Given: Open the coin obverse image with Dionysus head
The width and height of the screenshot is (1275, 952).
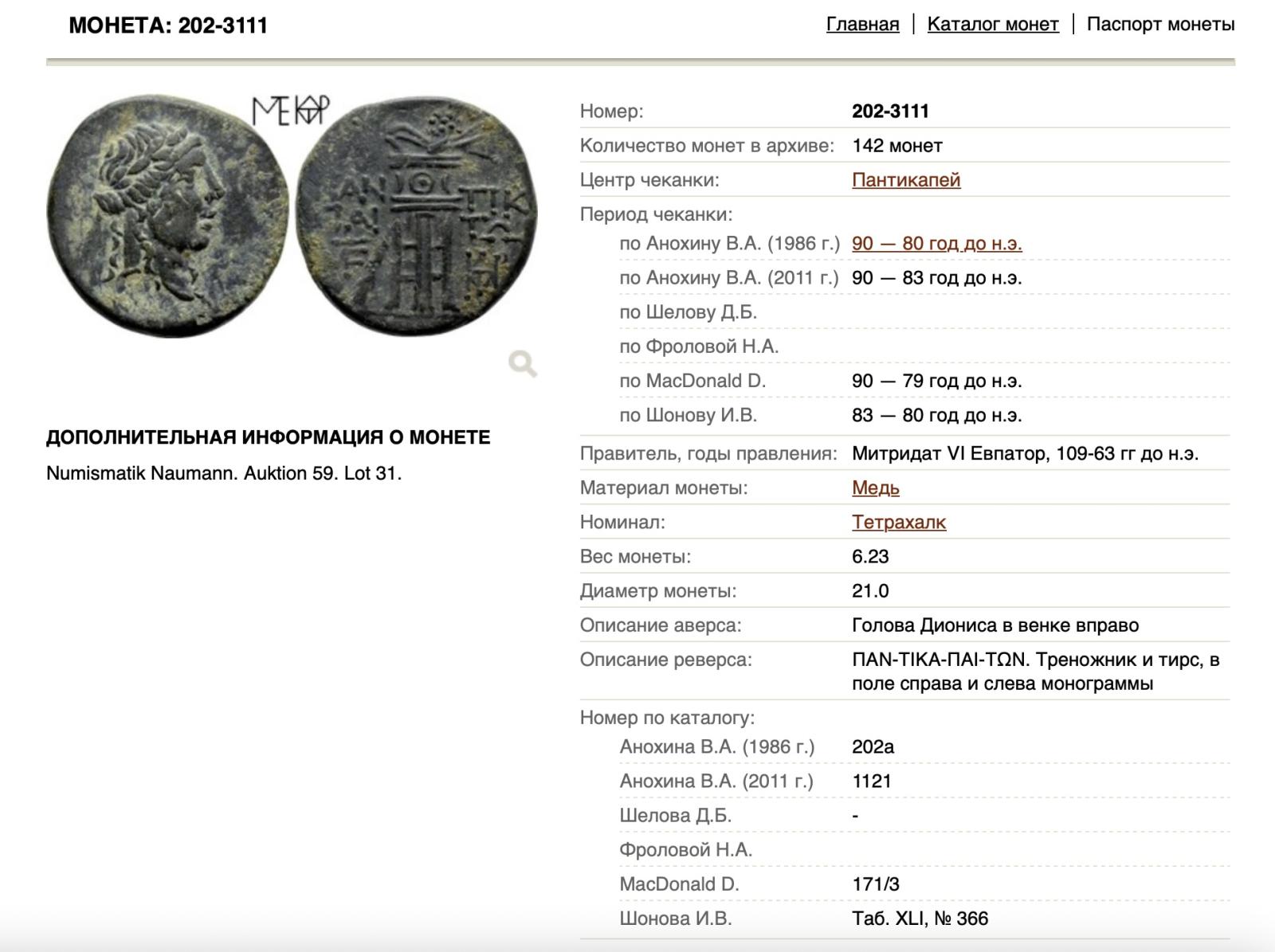Looking at the screenshot, I should coord(168,217).
